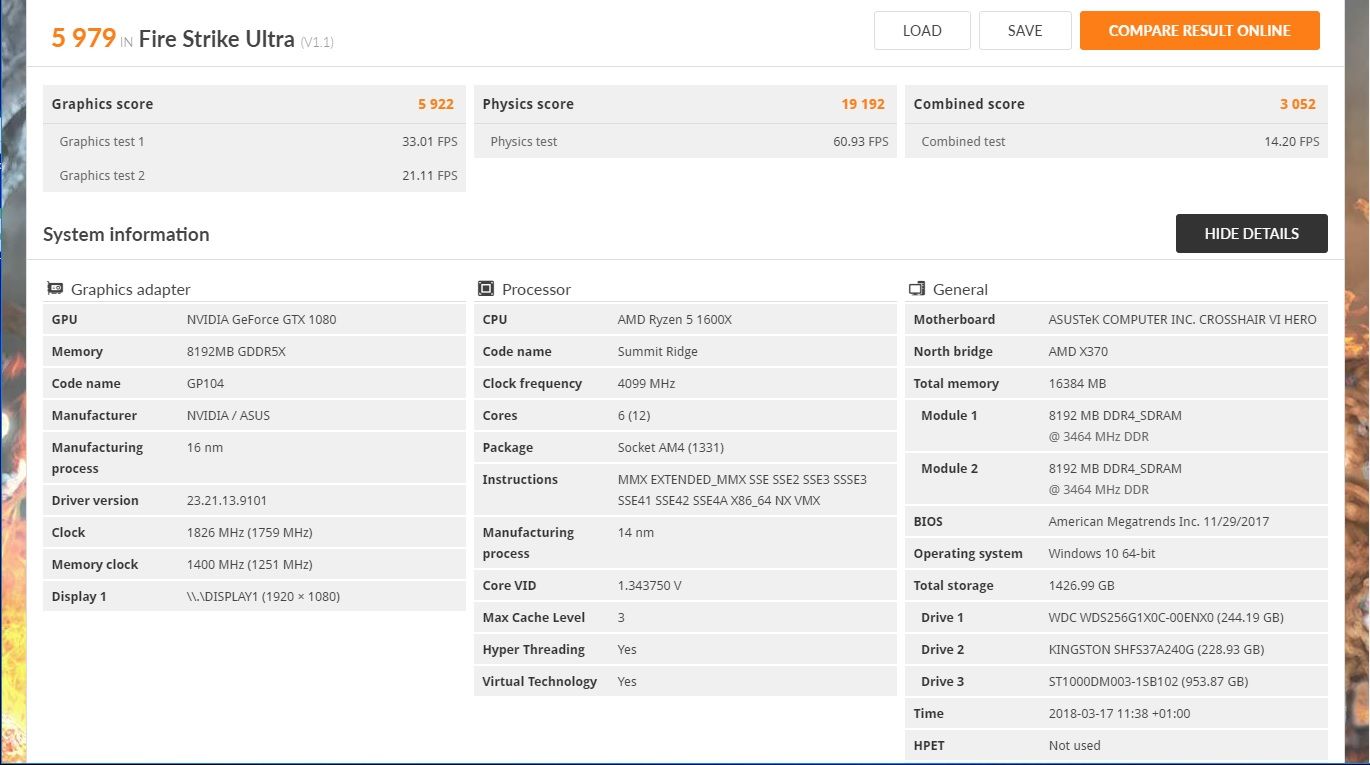The height and width of the screenshot is (765, 1370).
Task: Select CPU manufacturing process 14 nm
Action: pos(636,533)
